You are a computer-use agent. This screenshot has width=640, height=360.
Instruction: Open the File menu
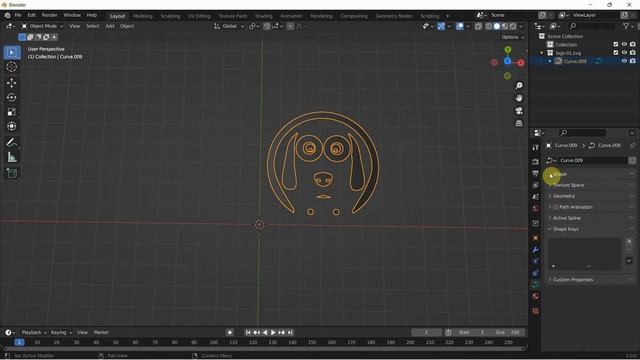[x=18, y=15]
